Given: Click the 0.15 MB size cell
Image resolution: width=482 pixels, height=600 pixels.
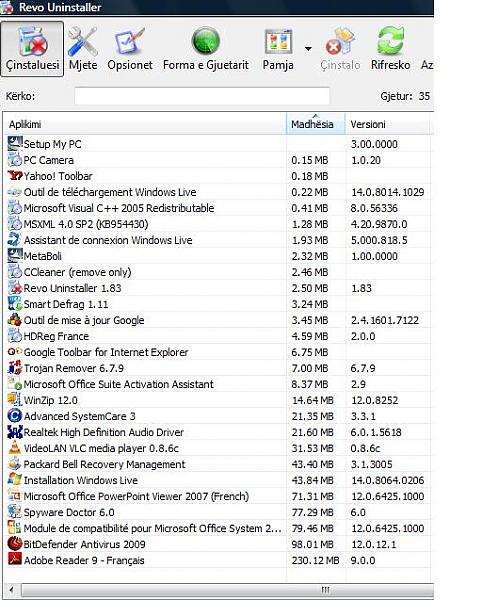Looking at the screenshot, I should point(310,160).
